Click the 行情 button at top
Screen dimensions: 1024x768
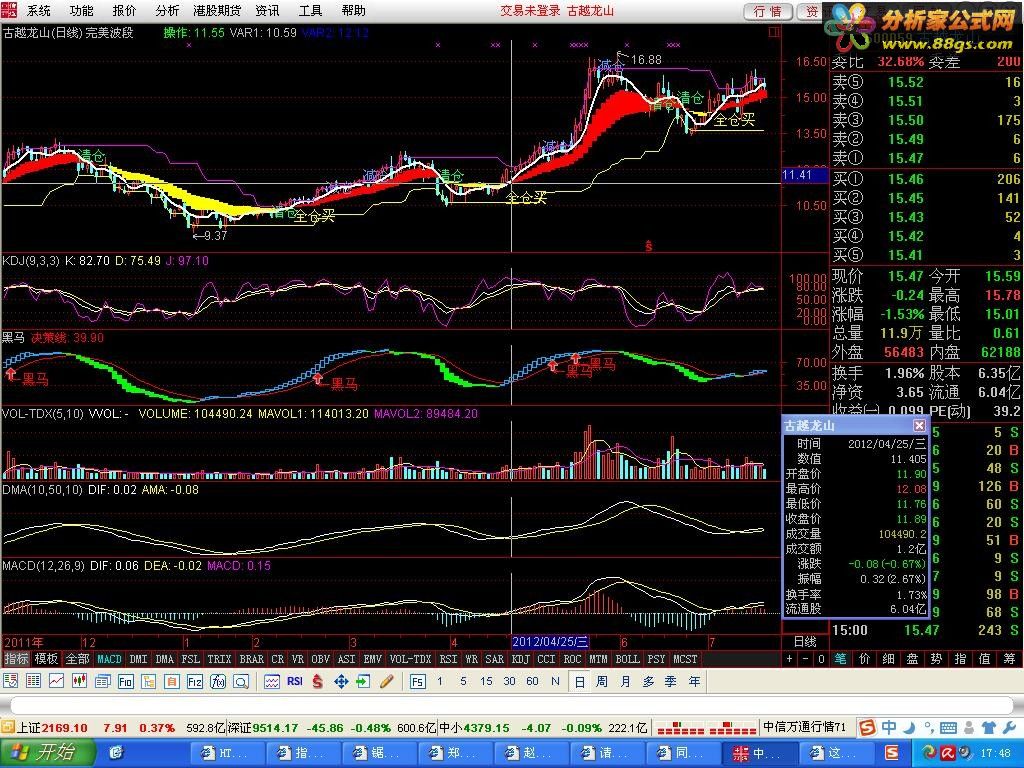[x=767, y=11]
